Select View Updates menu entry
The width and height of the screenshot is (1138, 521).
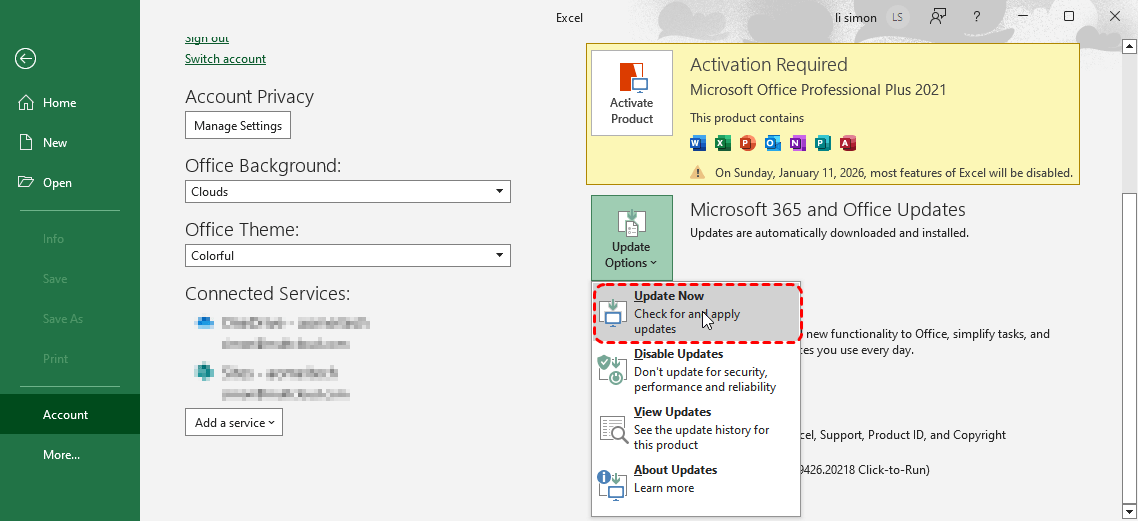698,428
